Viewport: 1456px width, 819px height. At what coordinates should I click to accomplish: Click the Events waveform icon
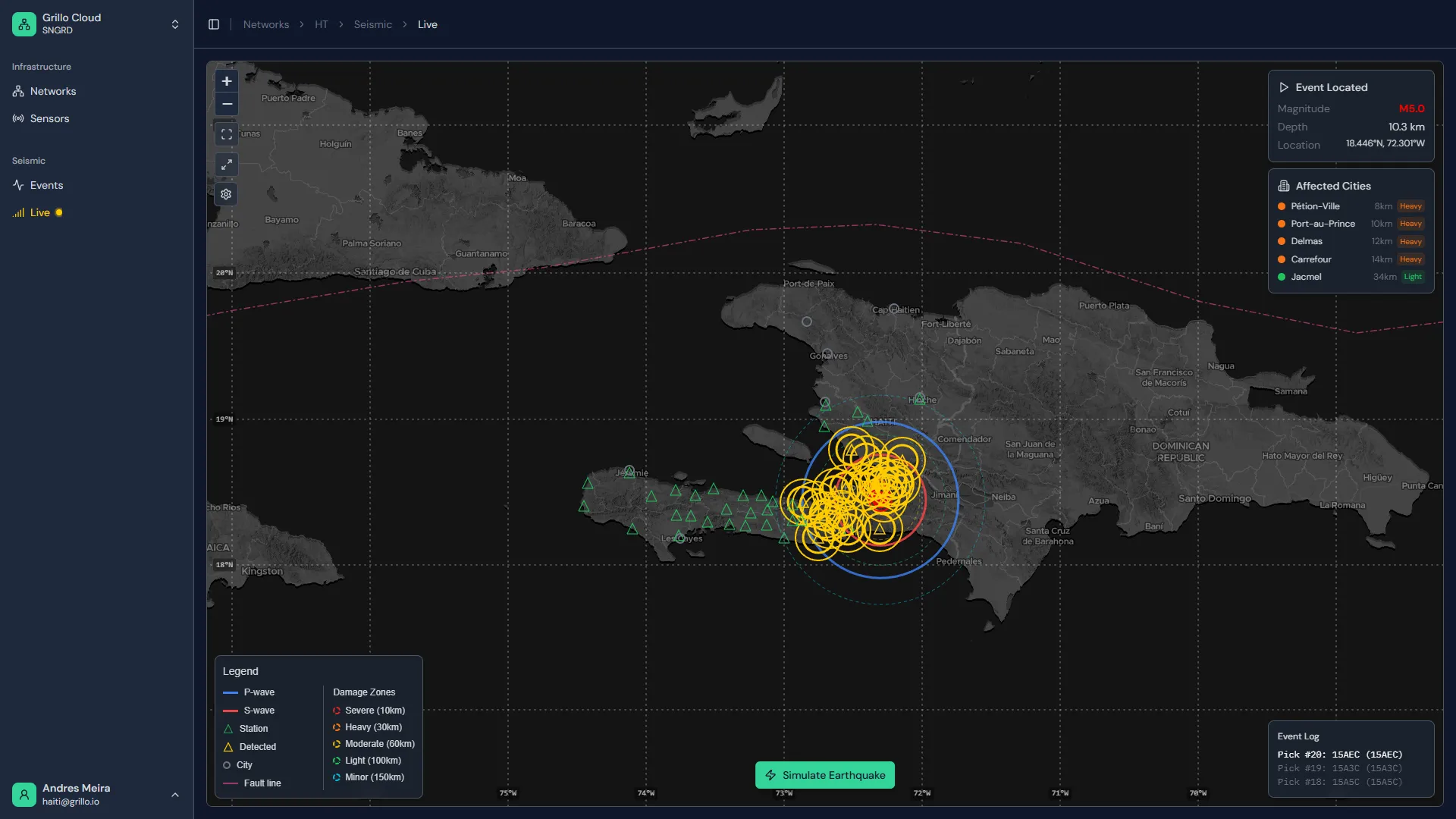pyautogui.click(x=18, y=185)
